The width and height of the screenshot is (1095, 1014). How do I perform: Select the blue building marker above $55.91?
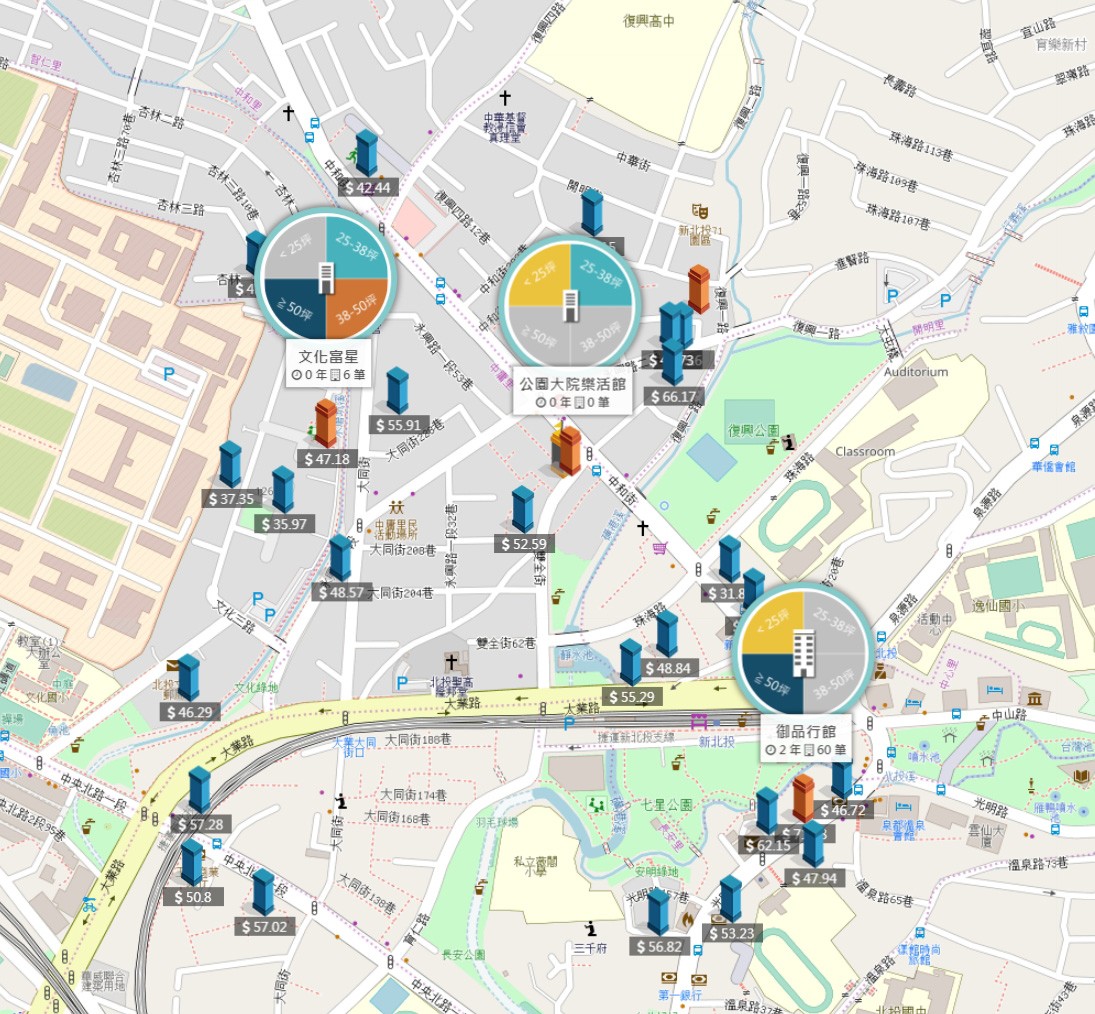coord(397,390)
